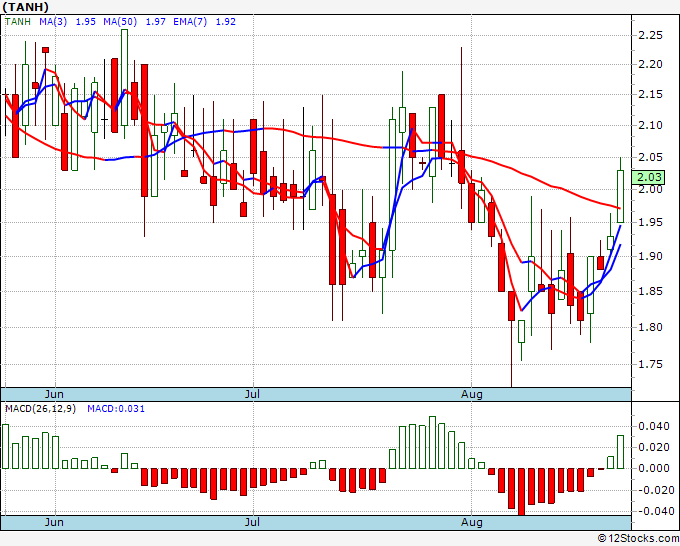
Task: Click the lowest red MACD bar in August
Action: point(521,492)
